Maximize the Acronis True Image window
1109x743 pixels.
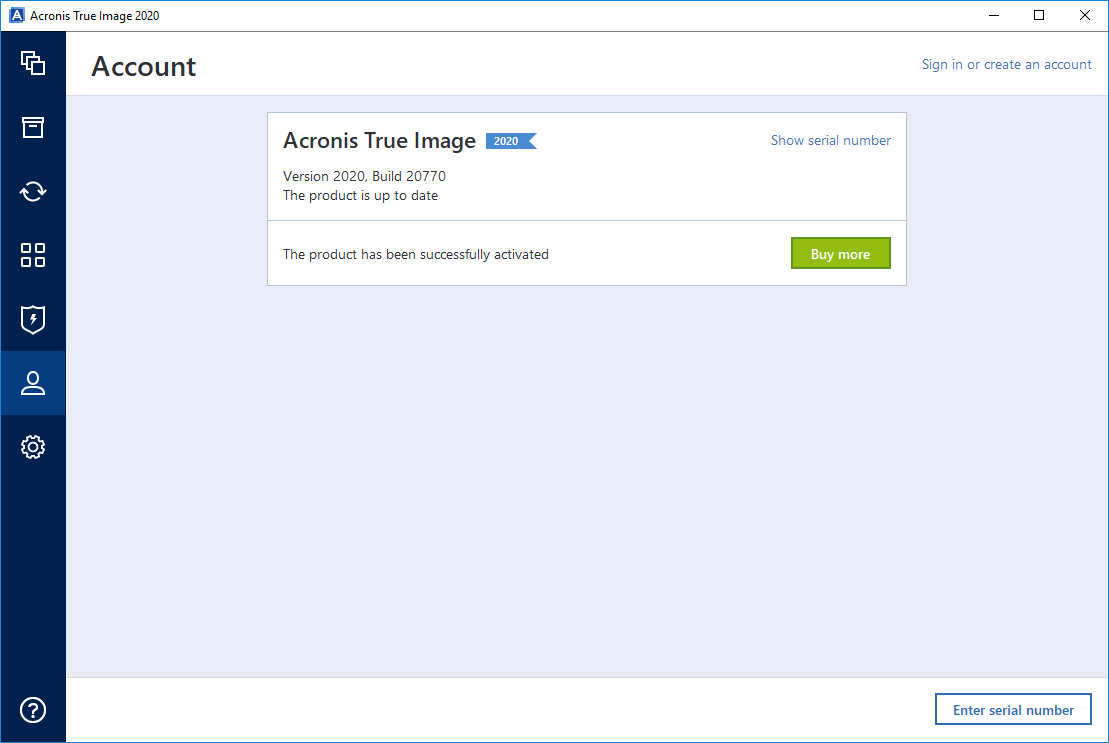tap(1037, 15)
